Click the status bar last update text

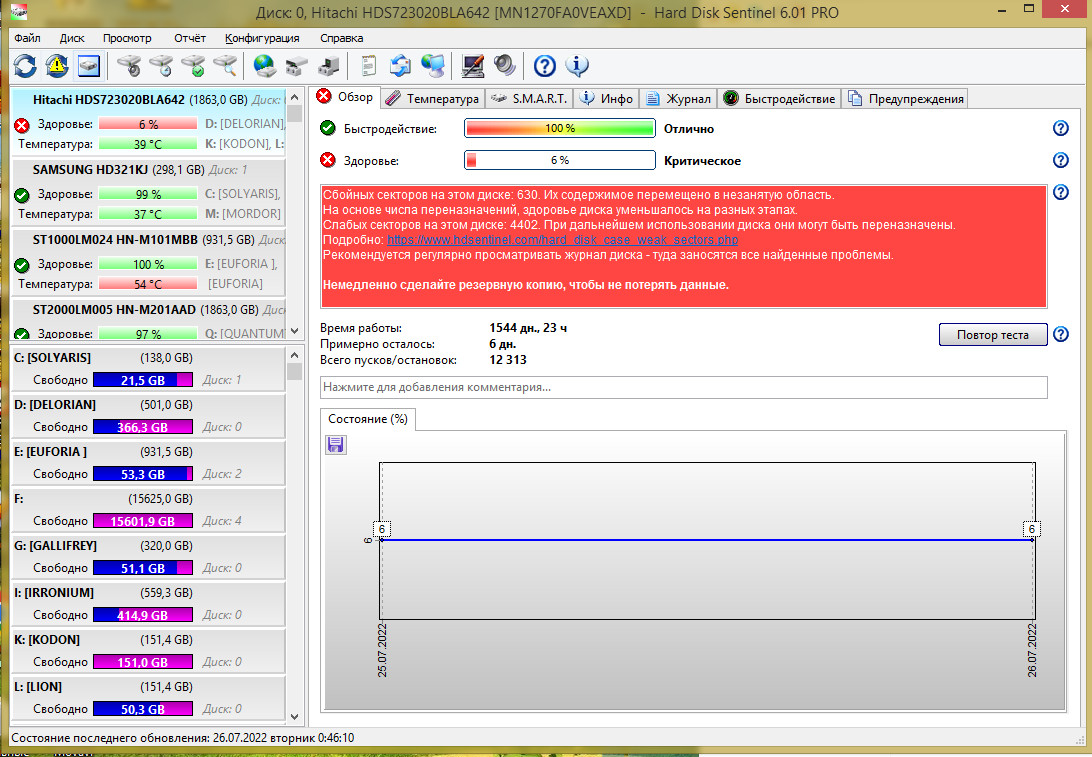[x=182, y=738]
